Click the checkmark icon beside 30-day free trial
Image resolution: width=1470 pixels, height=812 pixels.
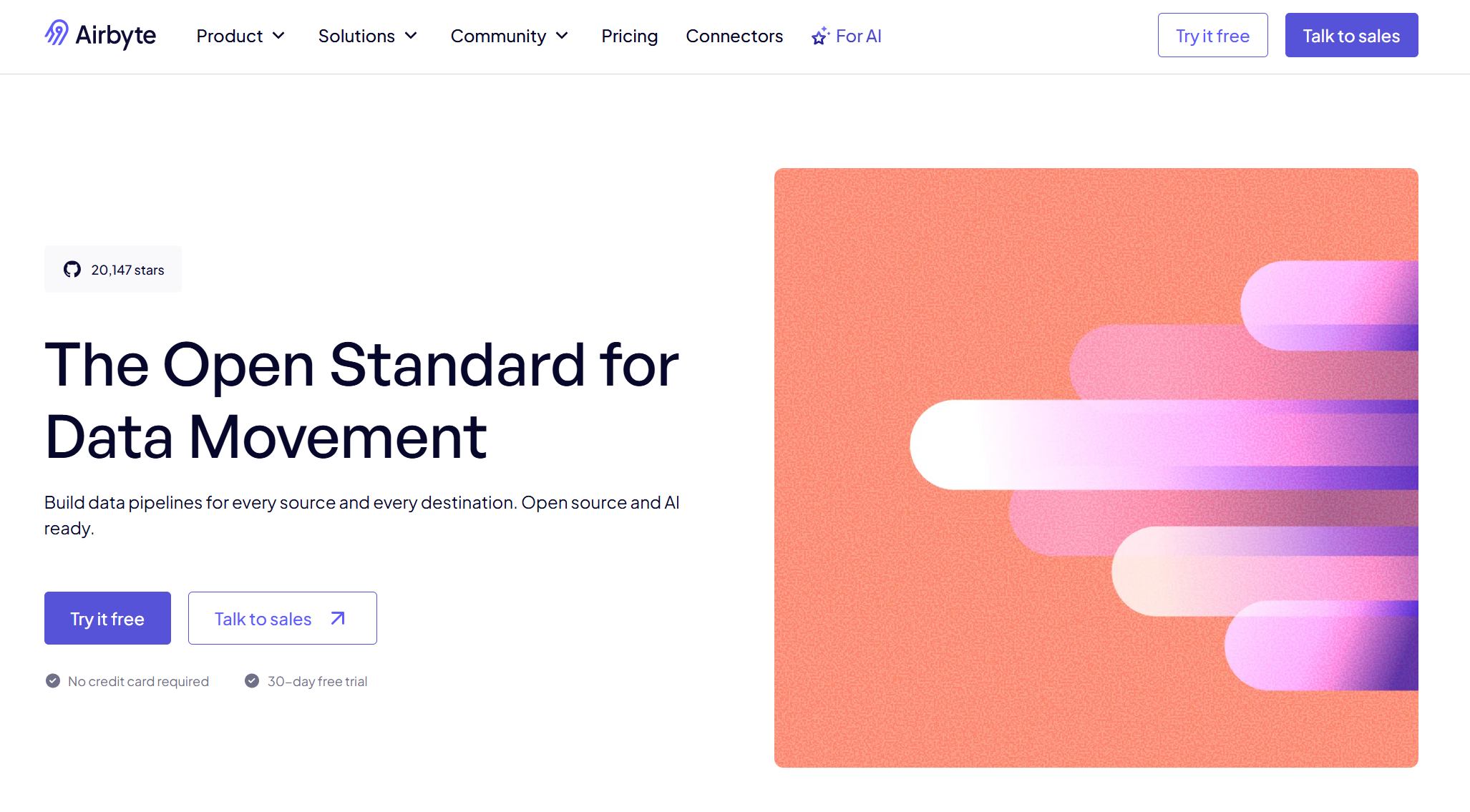point(252,681)
